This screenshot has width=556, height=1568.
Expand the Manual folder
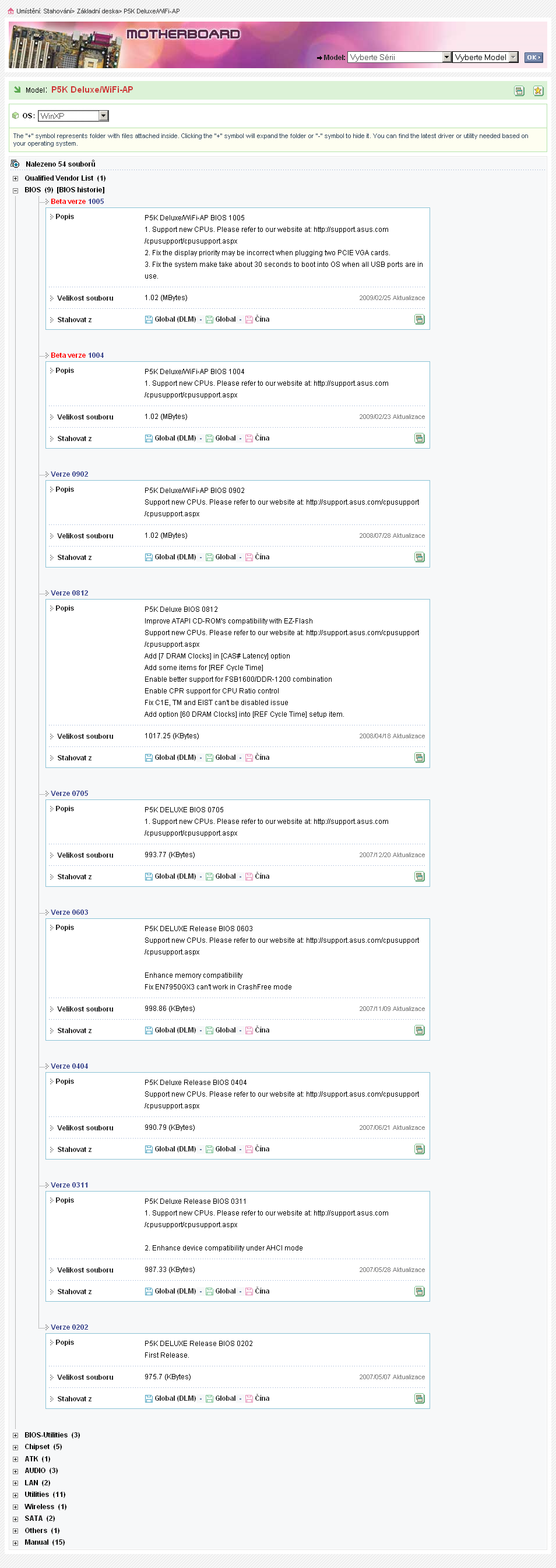(x=15, y=1542)
